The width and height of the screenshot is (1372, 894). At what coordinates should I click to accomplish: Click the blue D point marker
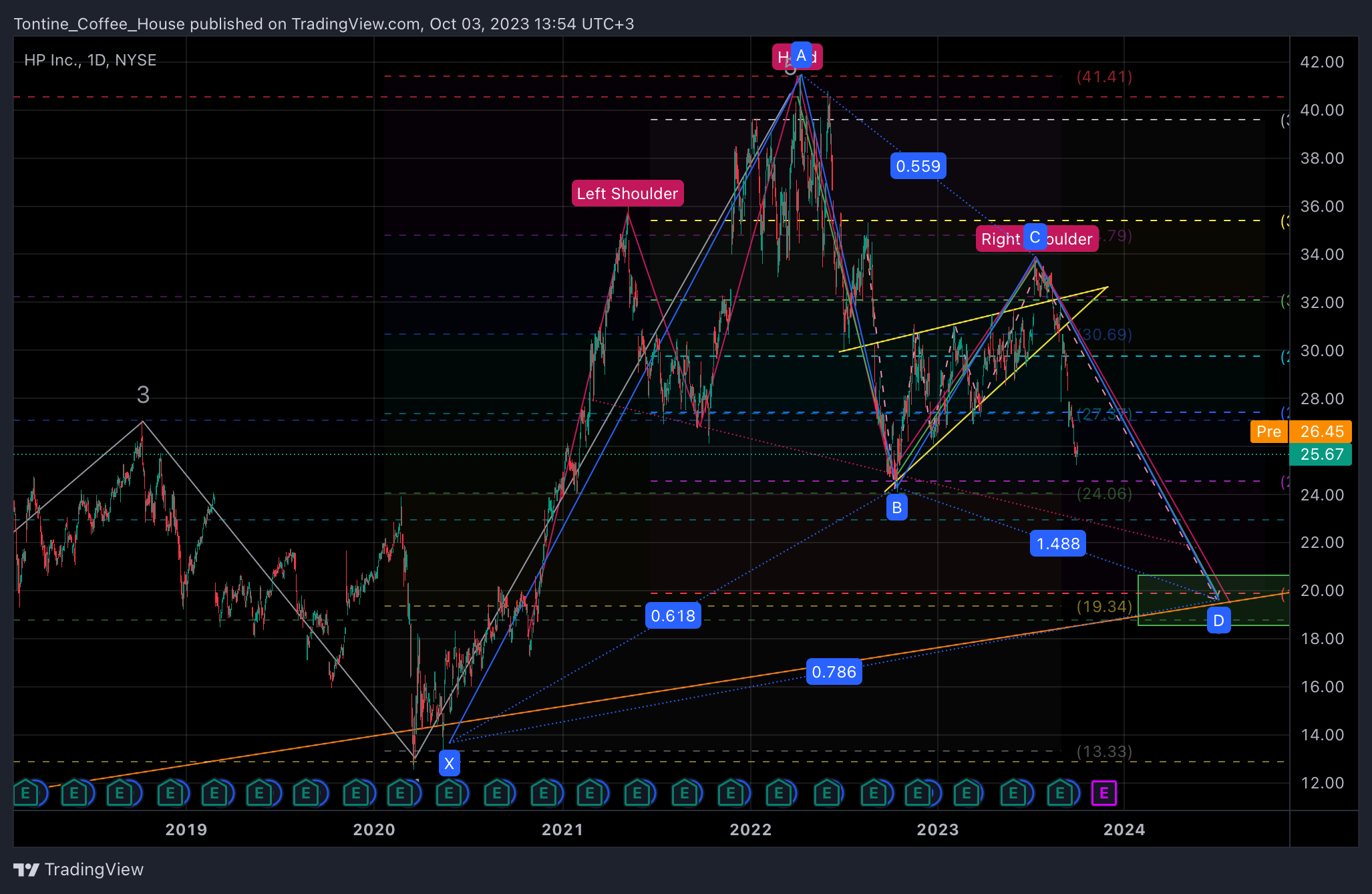click(1218, 621)
